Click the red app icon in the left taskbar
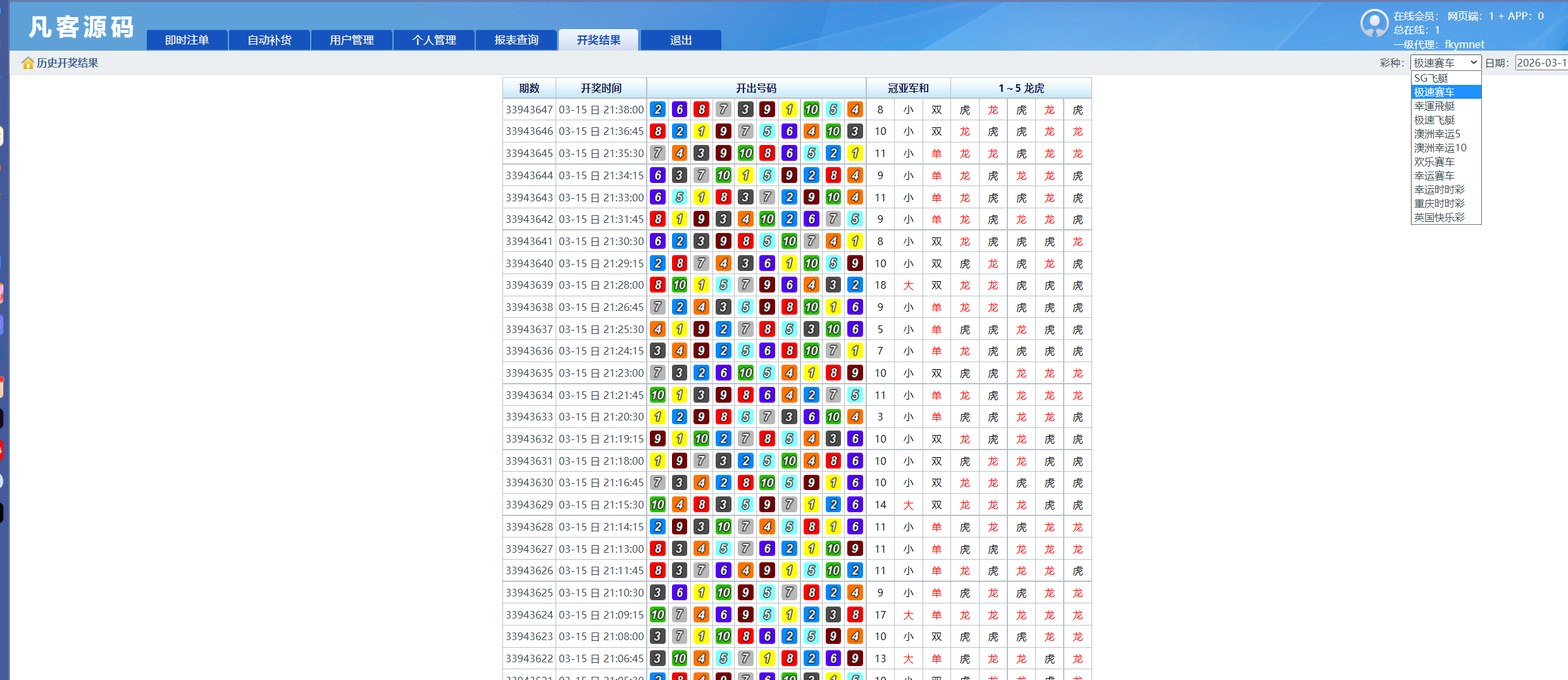The width and height of the screenshot is (1568, 680). point(1,450)
